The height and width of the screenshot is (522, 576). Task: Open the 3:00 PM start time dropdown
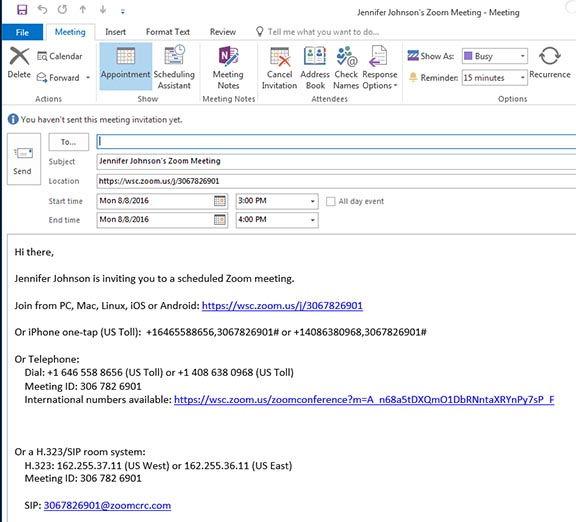point(313,201)
